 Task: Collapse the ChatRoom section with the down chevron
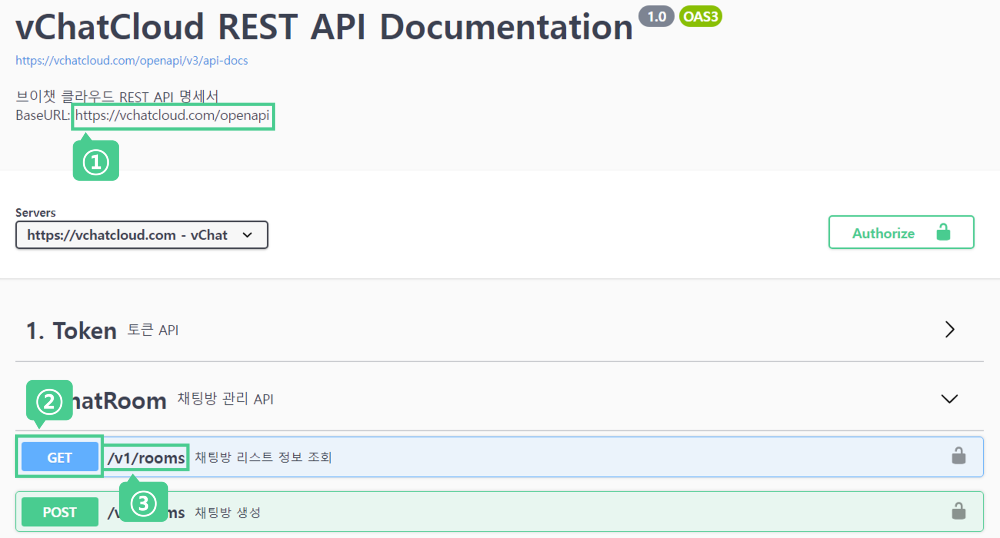[x=949, y=399]
